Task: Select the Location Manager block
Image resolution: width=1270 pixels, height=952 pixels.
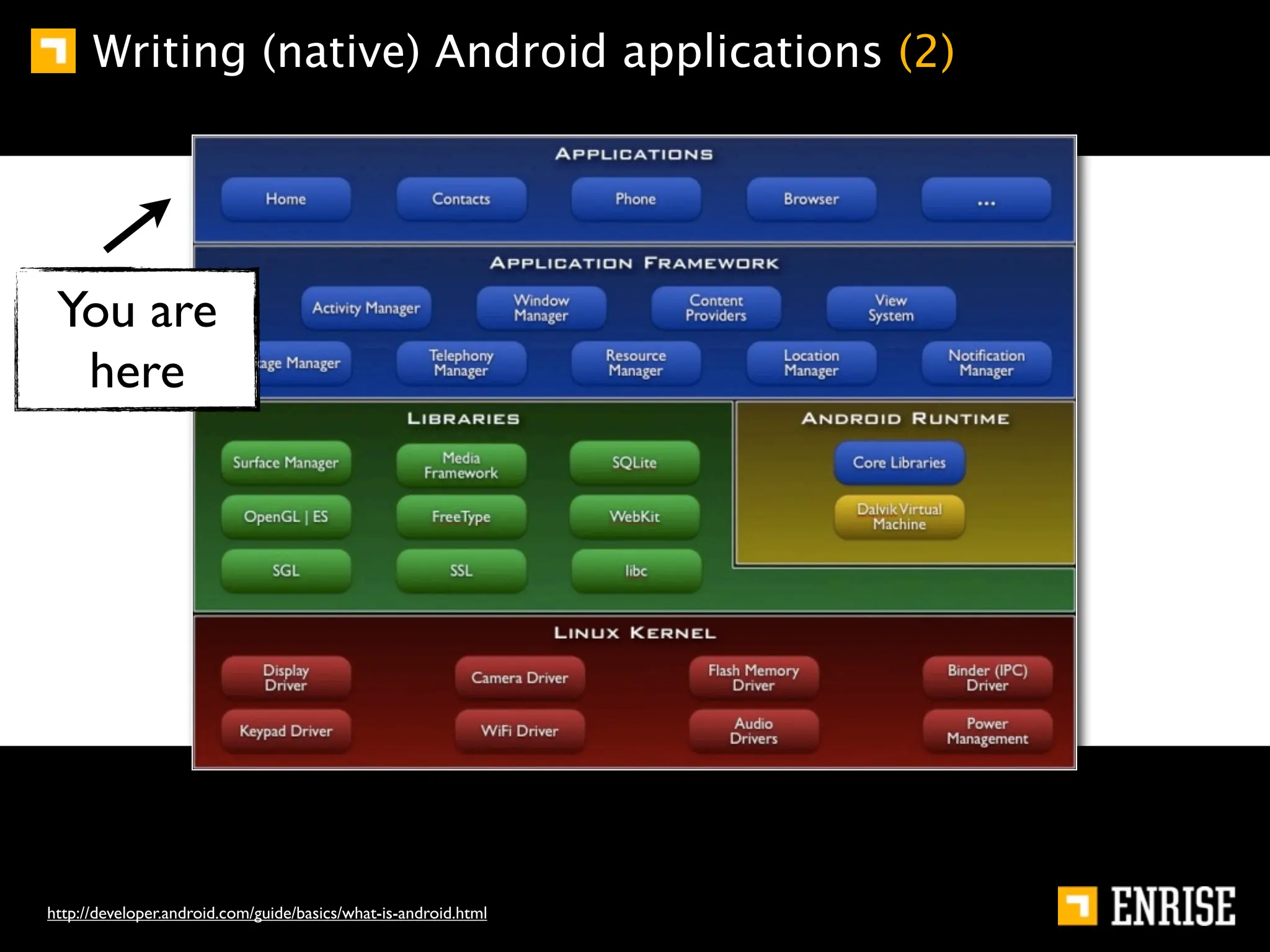Action: coord(811,363)
